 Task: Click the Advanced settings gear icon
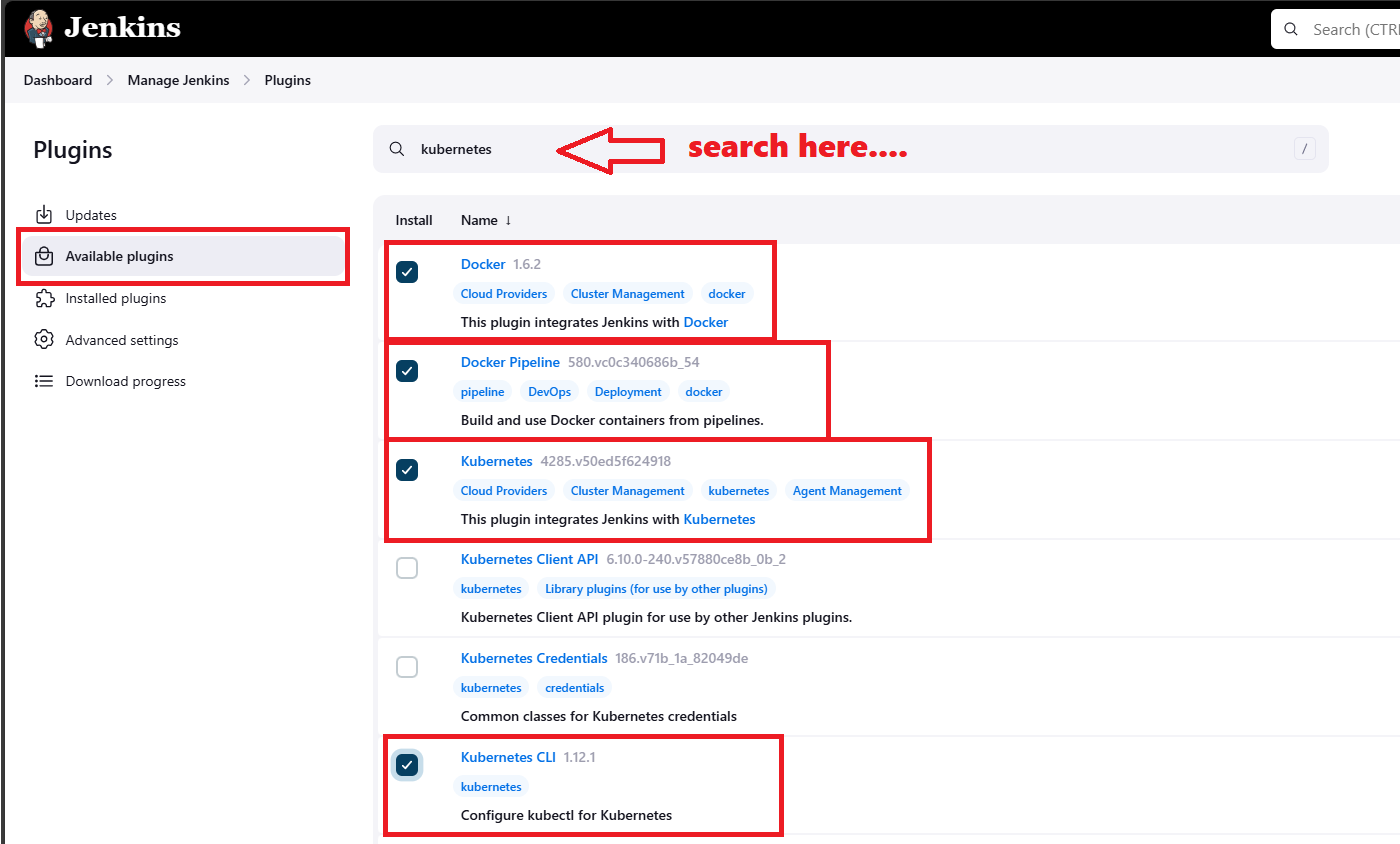(x=43, y=340)
